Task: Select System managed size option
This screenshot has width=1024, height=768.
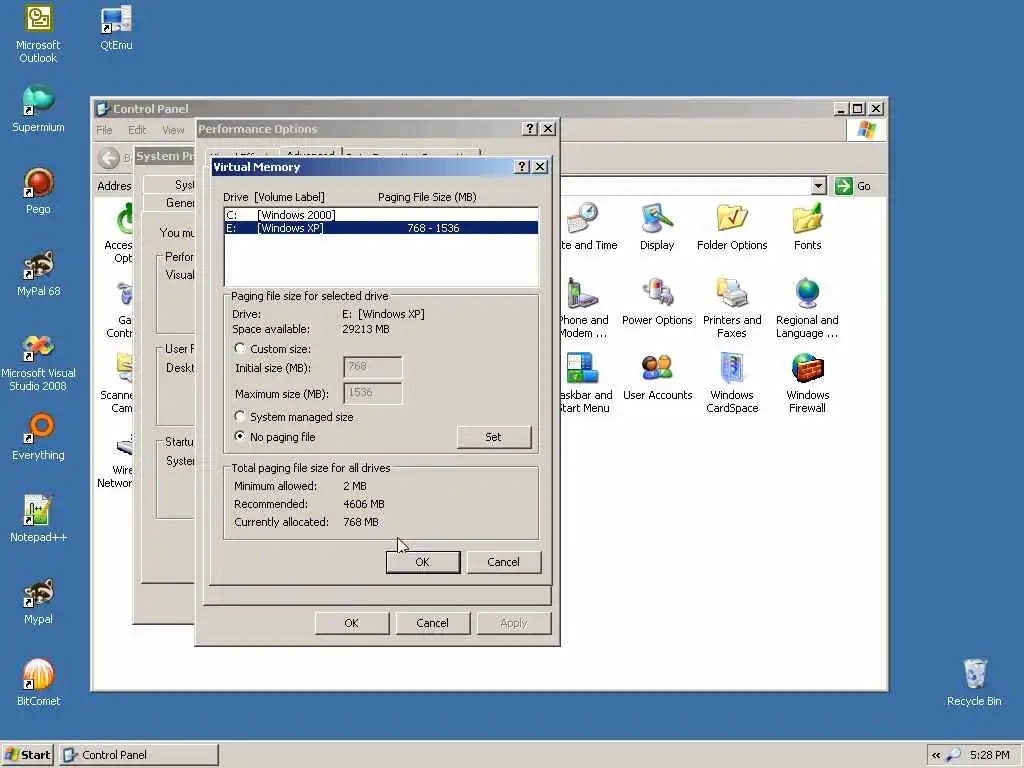Action: 240,417
